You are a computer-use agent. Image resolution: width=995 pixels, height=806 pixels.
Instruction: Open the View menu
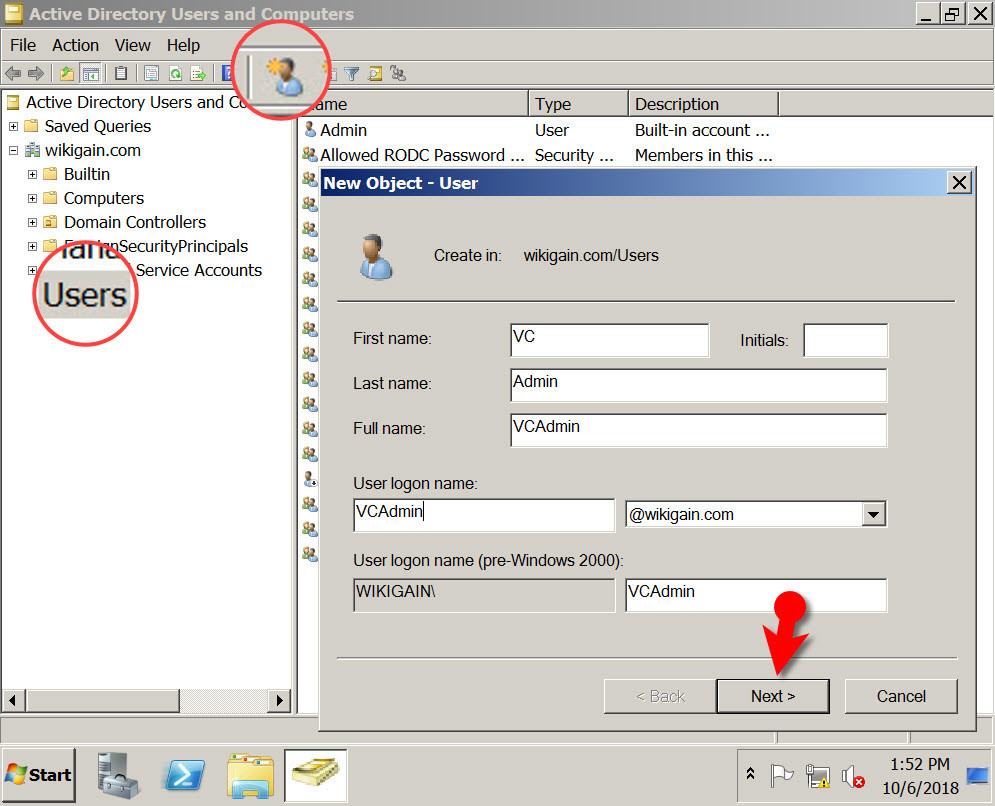point(133,45)
